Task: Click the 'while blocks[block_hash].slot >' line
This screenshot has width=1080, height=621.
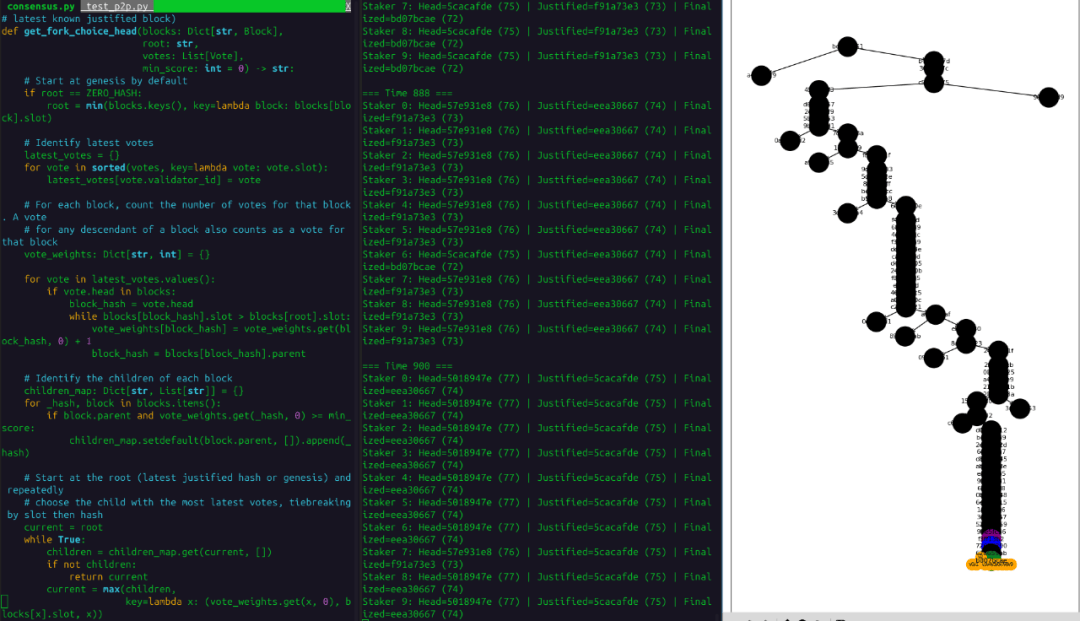Action: pos(210,316)
